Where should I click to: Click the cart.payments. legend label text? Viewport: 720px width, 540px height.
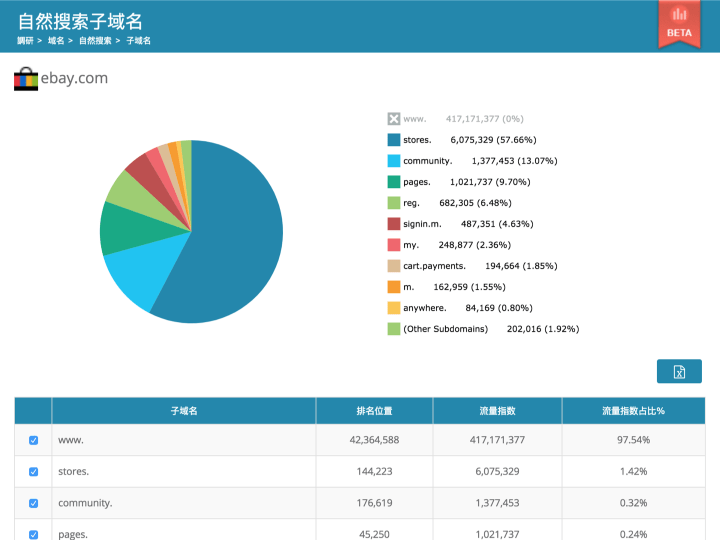(x=434, y=266)
